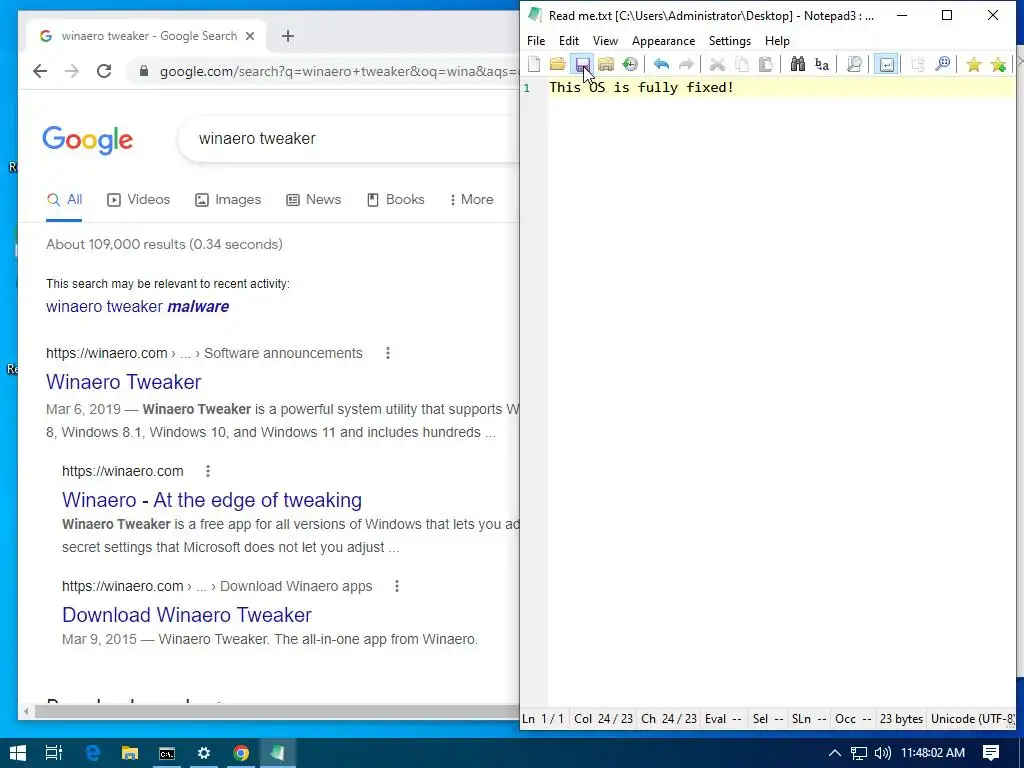Create a new document in Notepad3
1024x768 pixels.
coord(534,64)
